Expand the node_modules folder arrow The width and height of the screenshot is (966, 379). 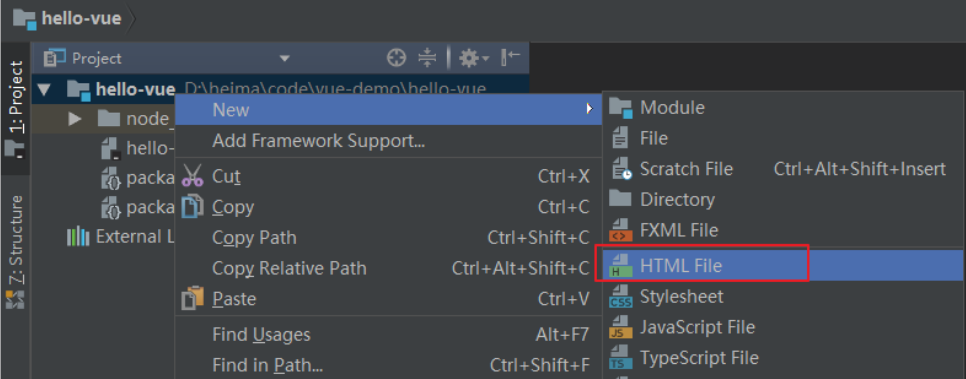pos(75,118)
